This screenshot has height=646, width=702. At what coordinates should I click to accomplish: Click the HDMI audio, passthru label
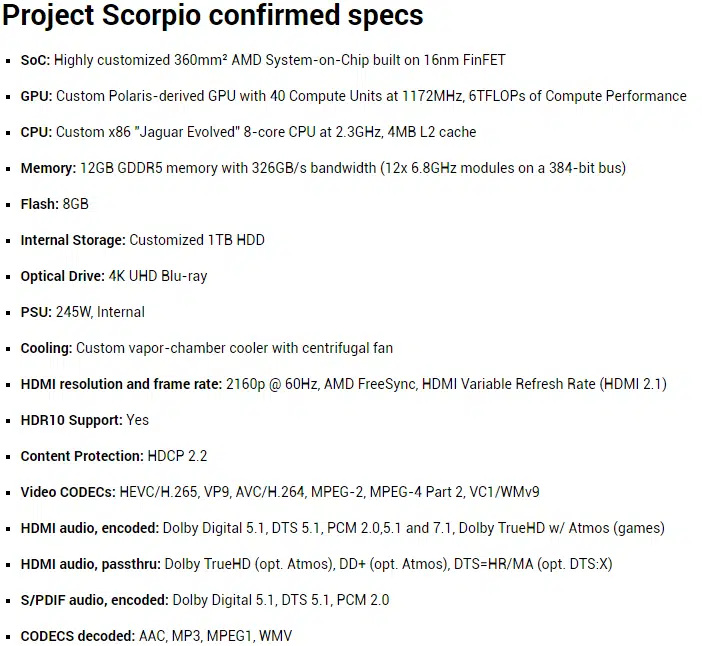90,565
